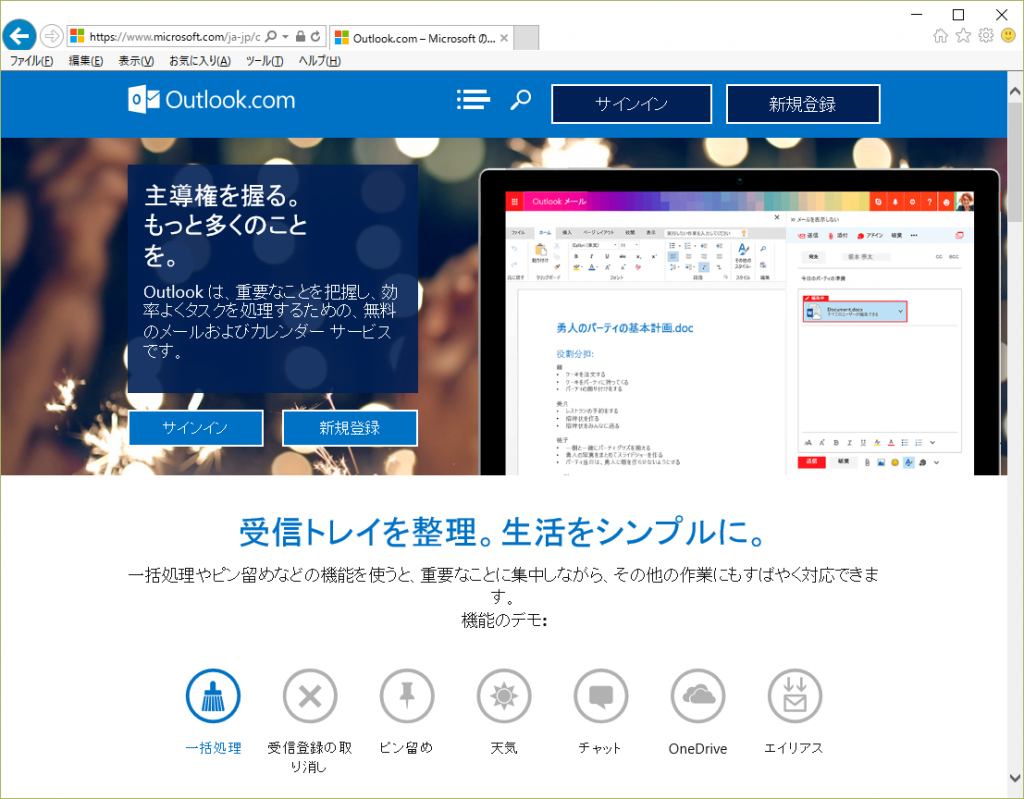The image size is (1024, 799).
Task: Click the 天気 label
Action: [504, 748]
